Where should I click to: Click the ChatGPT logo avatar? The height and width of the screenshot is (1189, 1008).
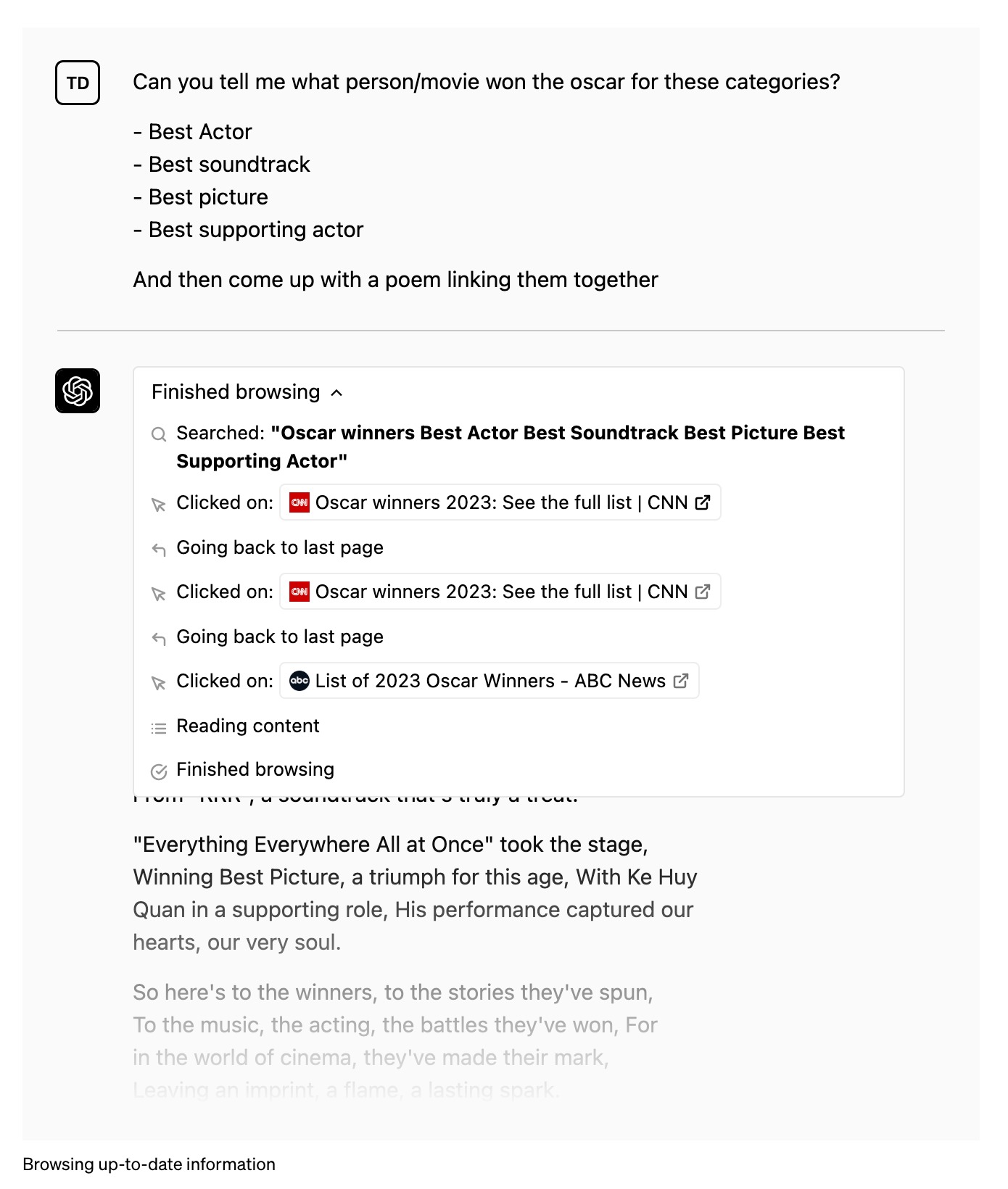coord(78,391)
